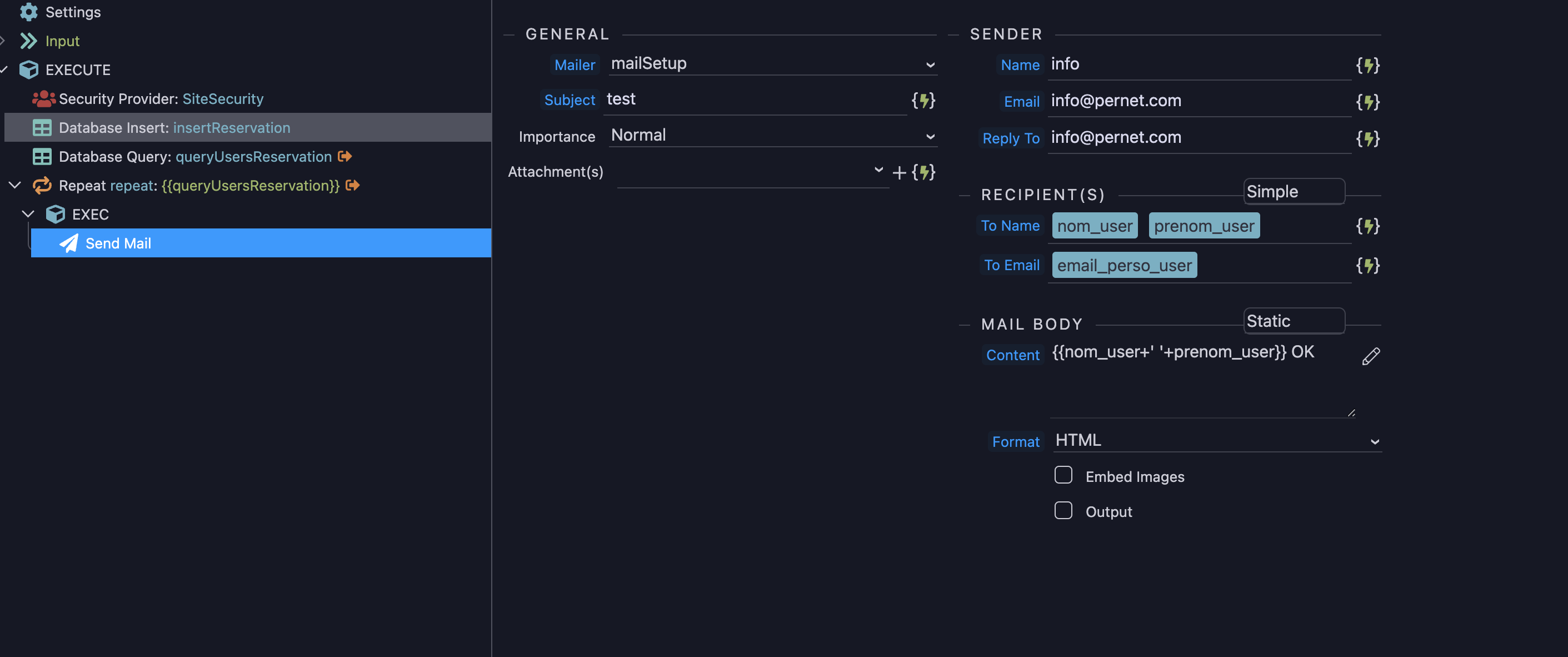
Task: Click the Mailer label
Action: coord(575,64)
